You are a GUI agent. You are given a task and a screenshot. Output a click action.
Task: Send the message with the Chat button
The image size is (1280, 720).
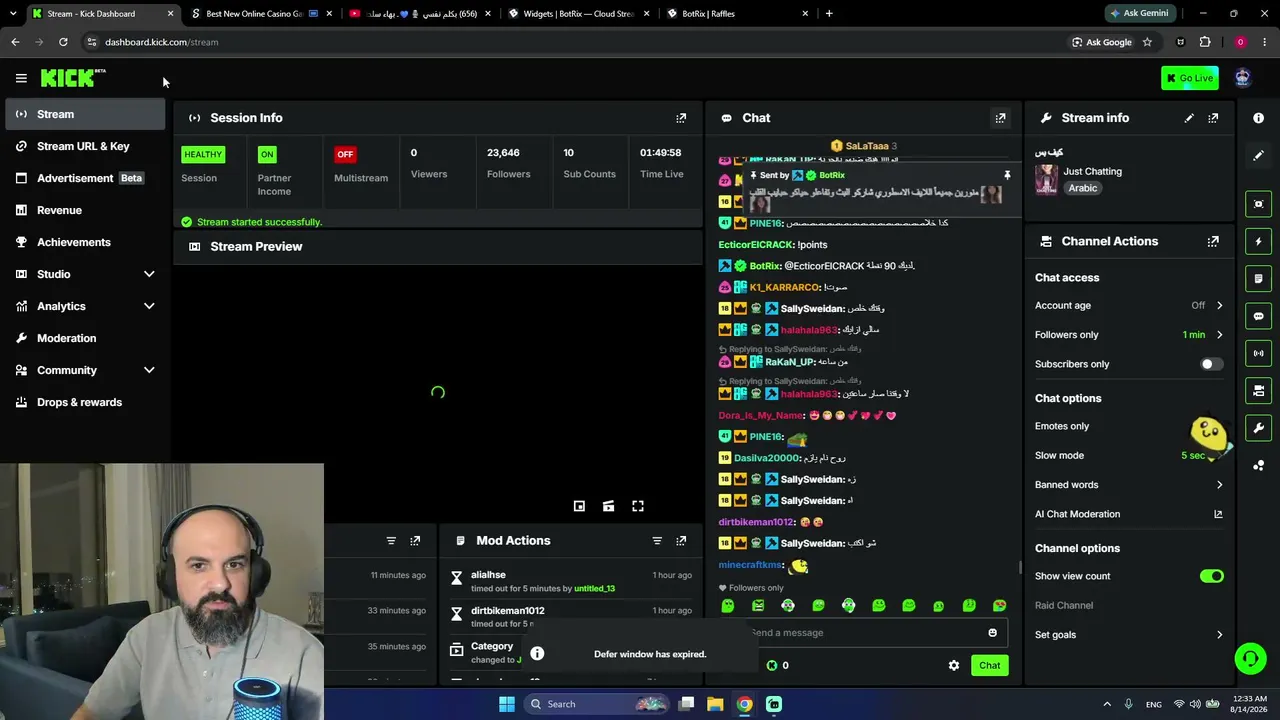(x=989, y=665)
